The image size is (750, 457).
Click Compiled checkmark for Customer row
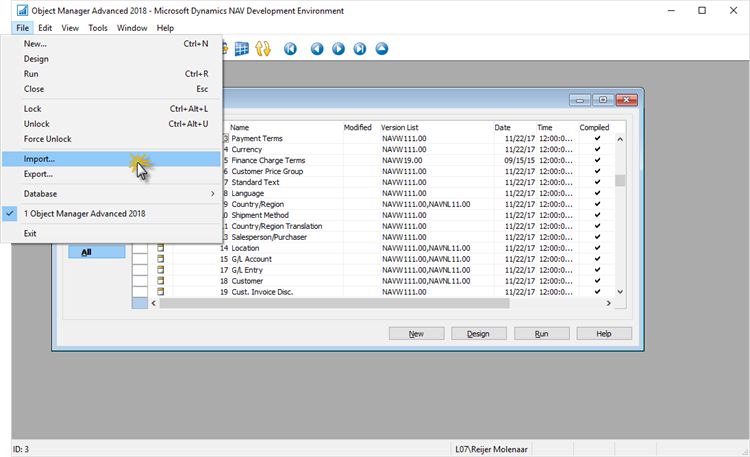point(597,281)
